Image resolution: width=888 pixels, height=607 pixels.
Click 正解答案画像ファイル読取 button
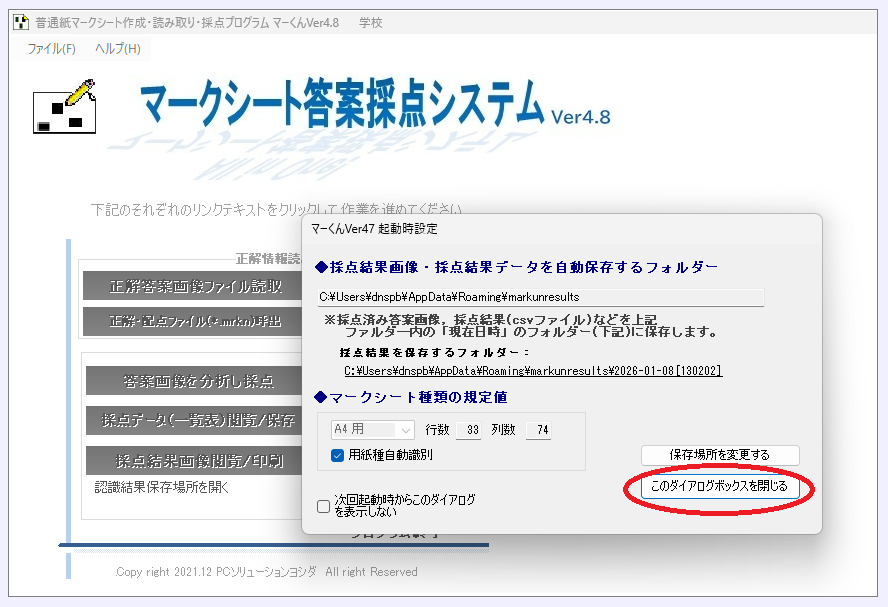[194, 287]
